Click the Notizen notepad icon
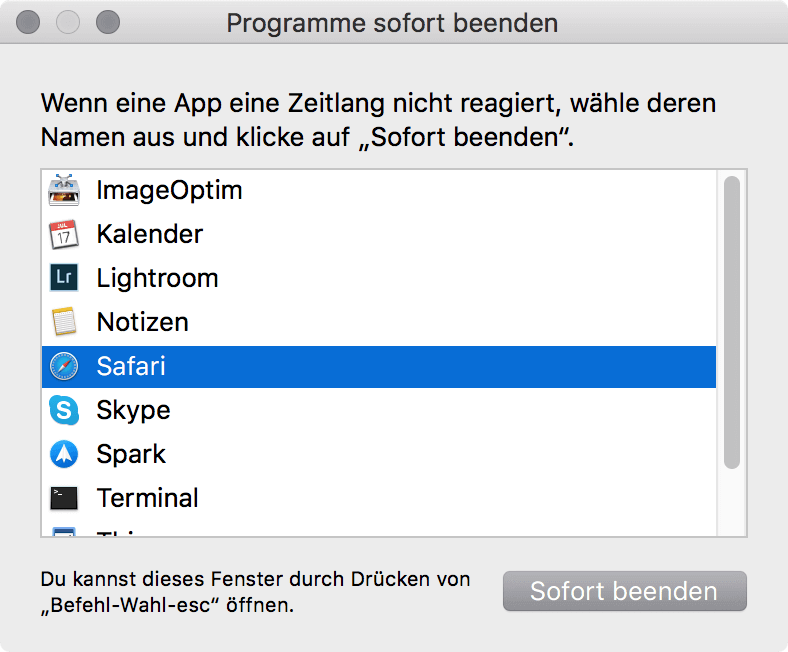788x652 pixels. 64,322
